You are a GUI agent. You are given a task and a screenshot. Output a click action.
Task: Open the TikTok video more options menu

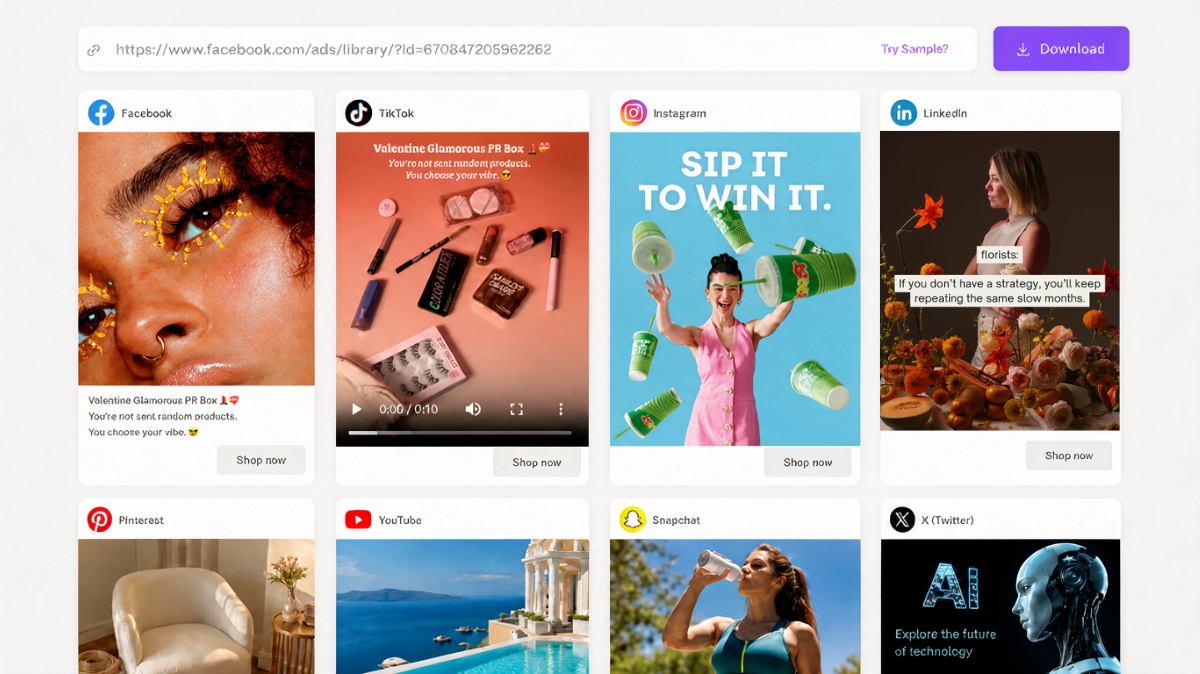click(561, 409)
